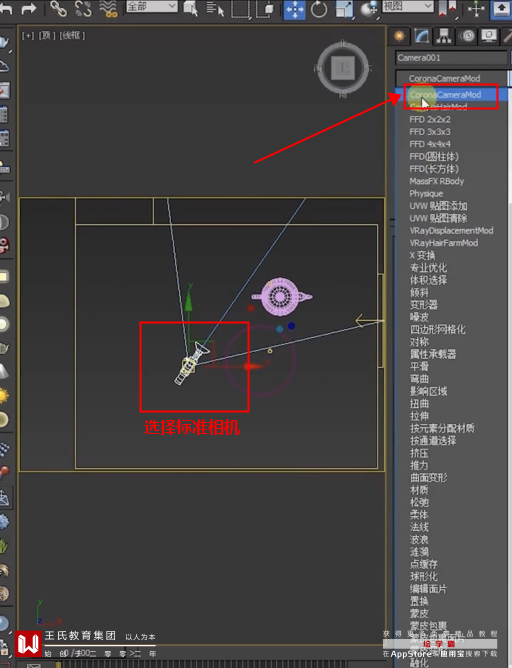Choose FFD 4x4x4 modifier
This screenshot has width=512, height=668.
pyautogui.click(x=429, y=144)
